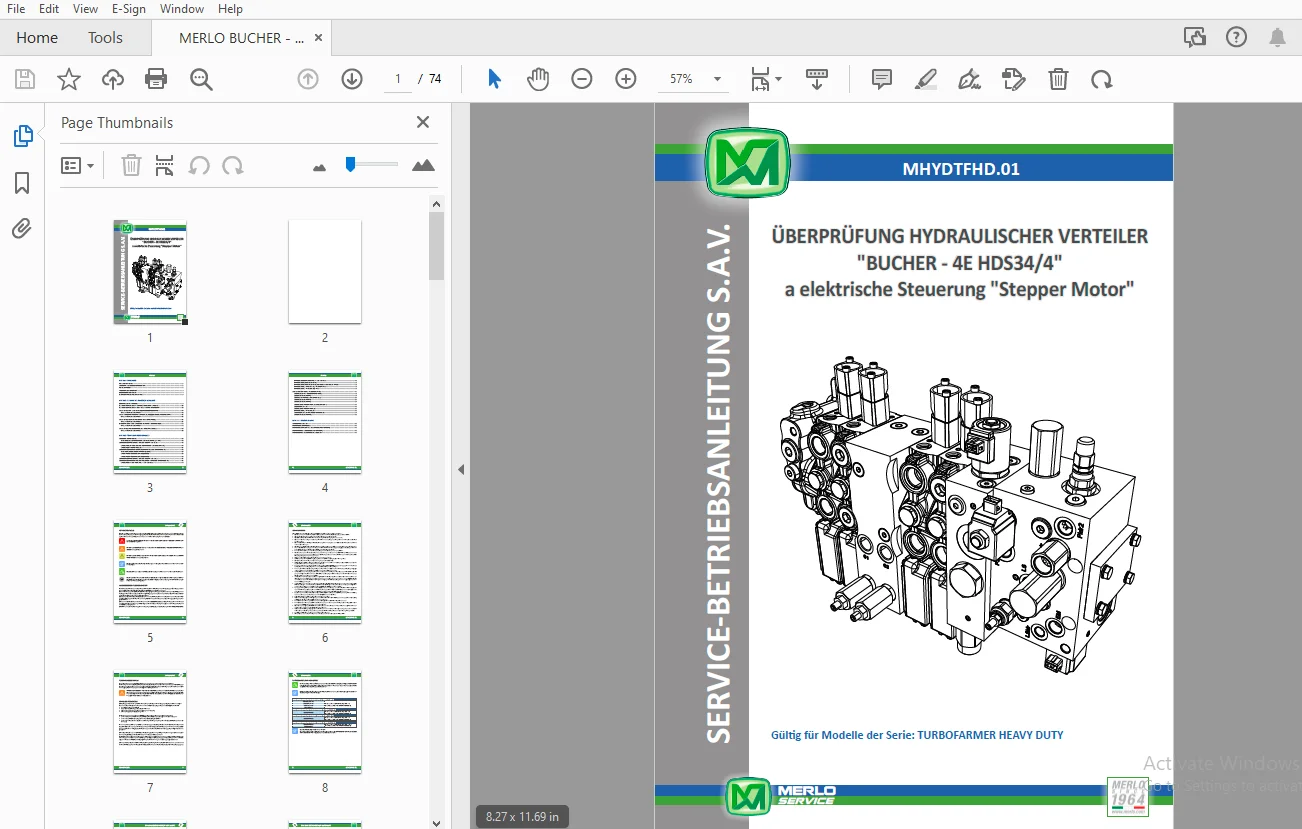Activate the hand pan tool
Screen dimensions: 1302x829
[x=538, y=79]
